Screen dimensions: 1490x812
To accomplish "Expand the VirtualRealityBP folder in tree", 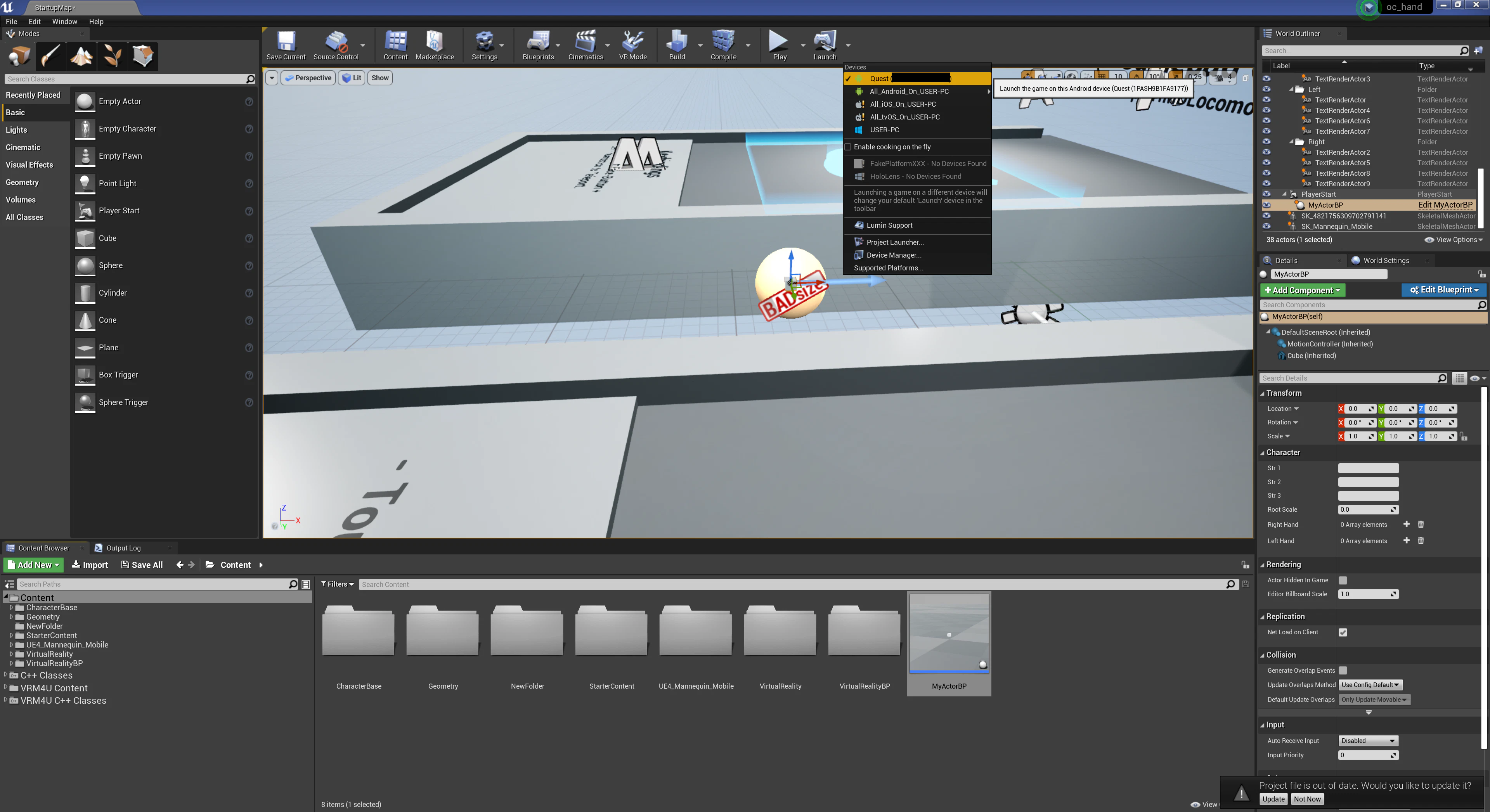I will (x=12, y=663).
